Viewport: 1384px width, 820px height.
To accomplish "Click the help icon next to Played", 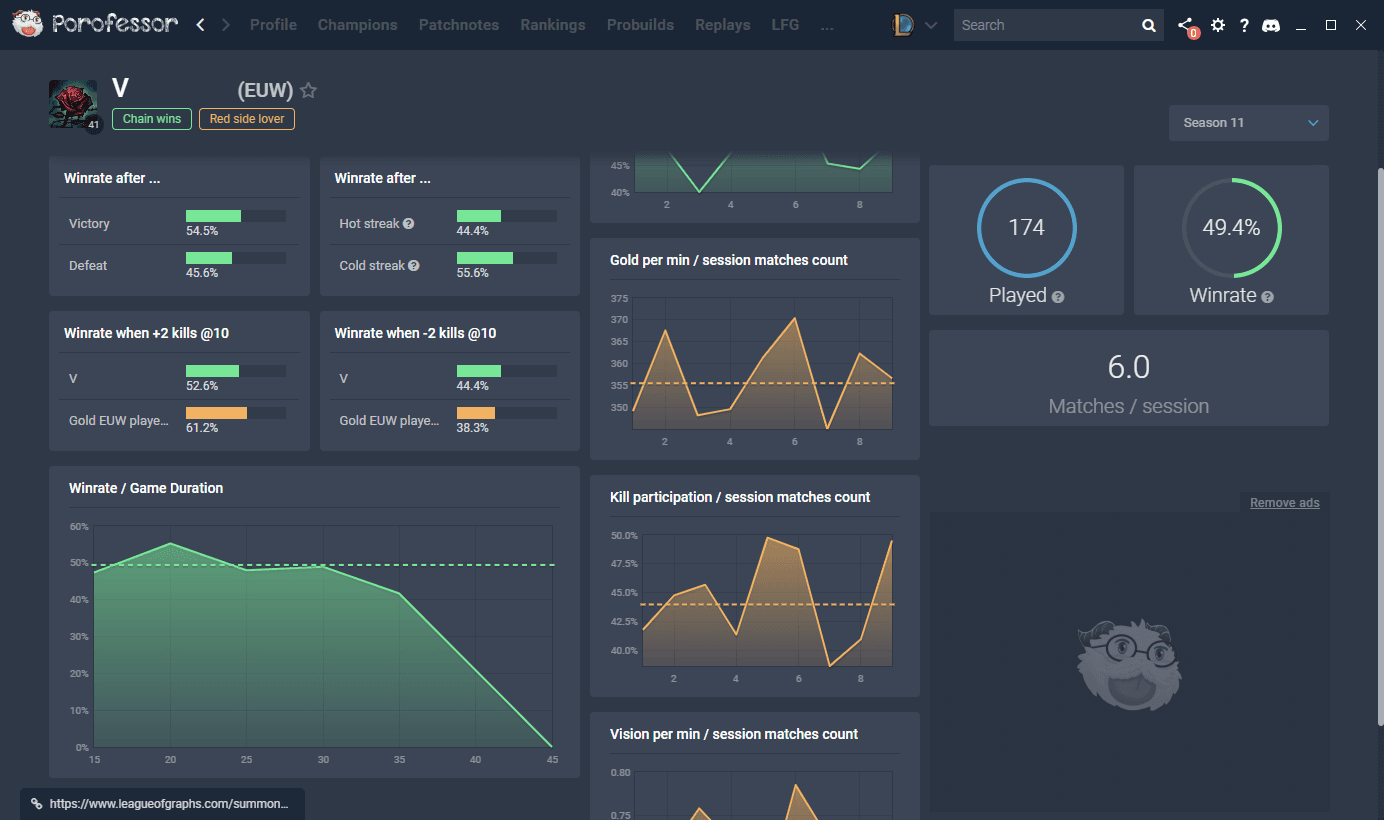I will pos(1058,297).
